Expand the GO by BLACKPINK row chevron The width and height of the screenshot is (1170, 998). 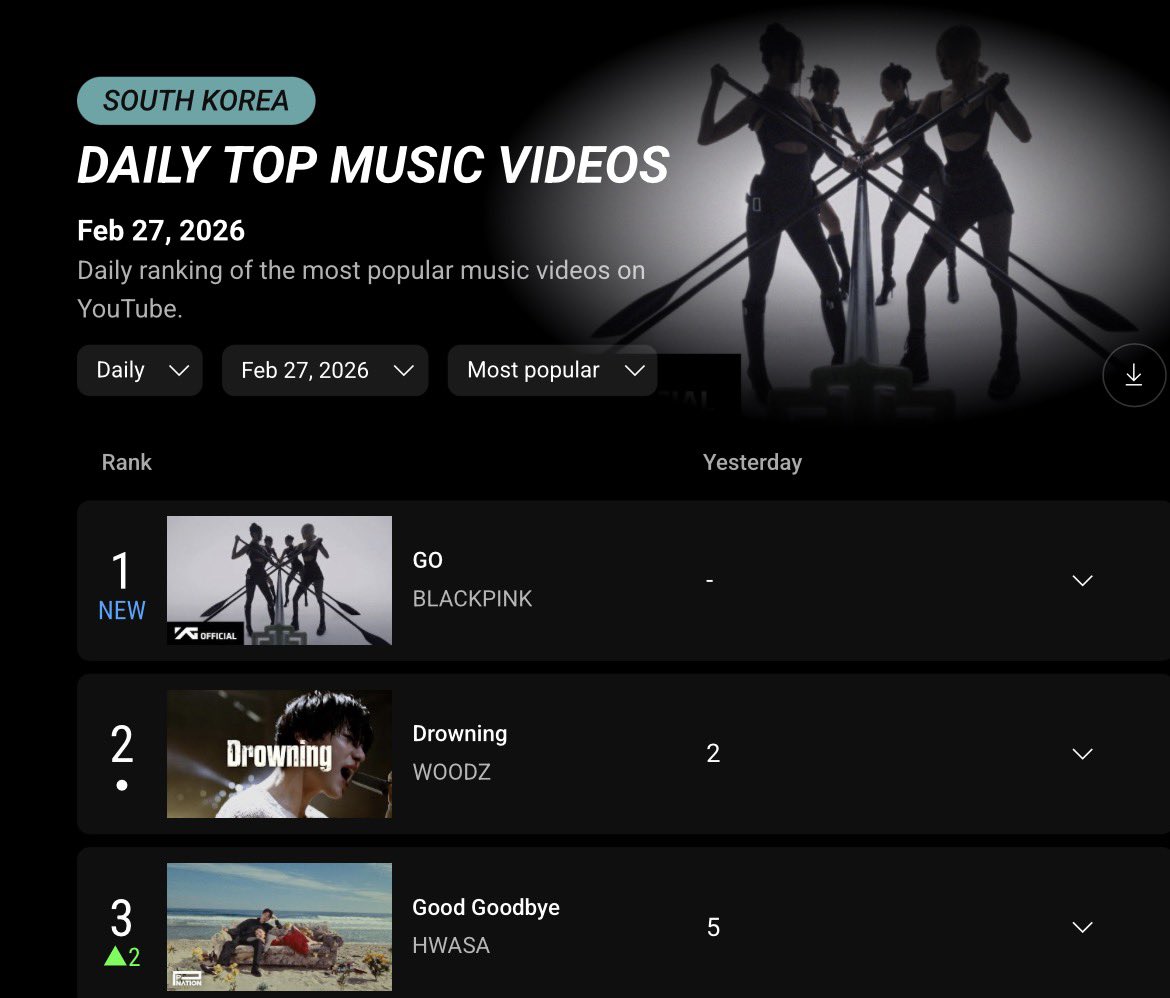click(1082, 580)
